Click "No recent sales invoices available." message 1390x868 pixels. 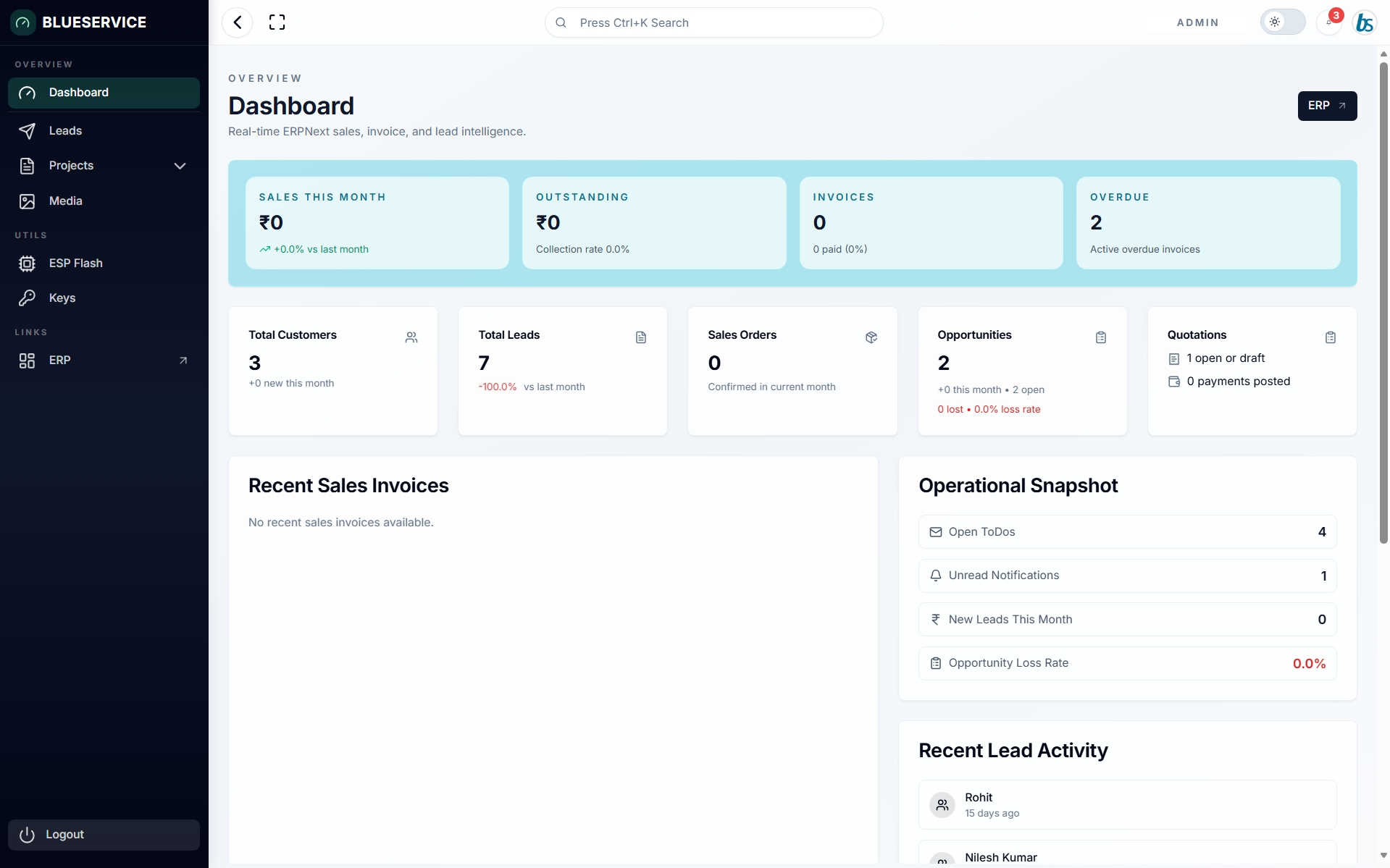(340, 523)
